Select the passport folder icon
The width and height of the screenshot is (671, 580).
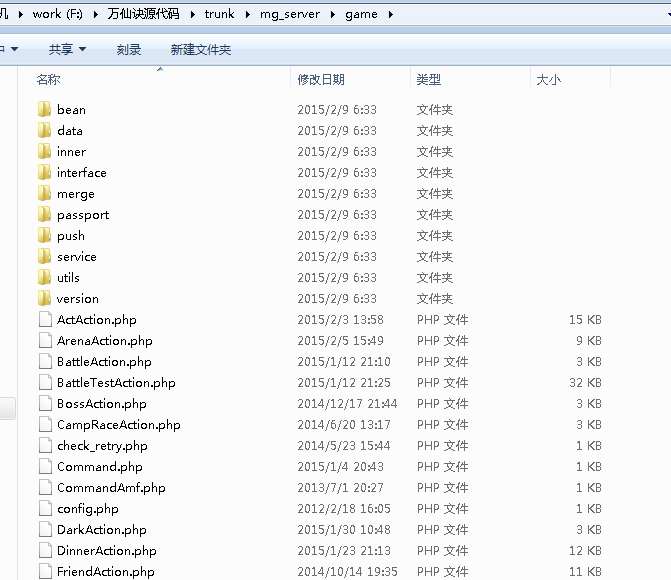click(x=44, y=215)
